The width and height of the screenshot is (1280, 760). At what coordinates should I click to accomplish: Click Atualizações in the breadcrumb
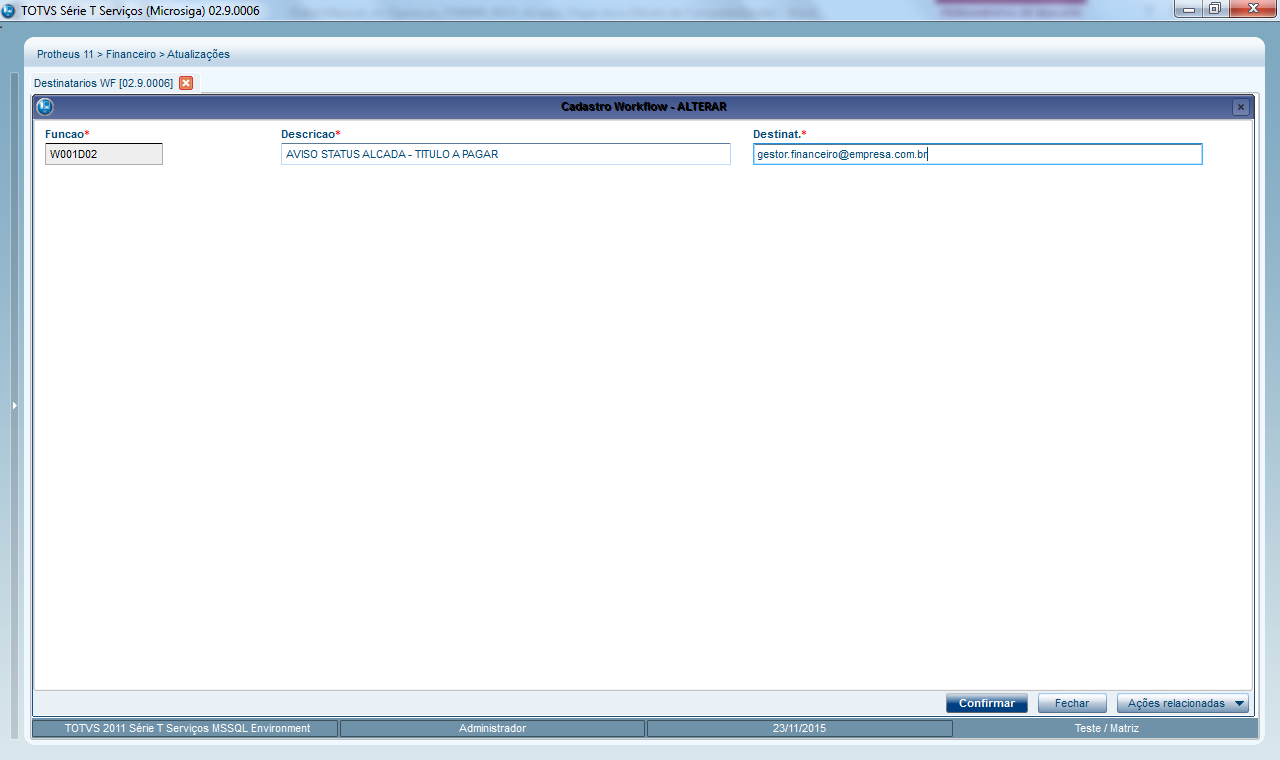[198, 54]
